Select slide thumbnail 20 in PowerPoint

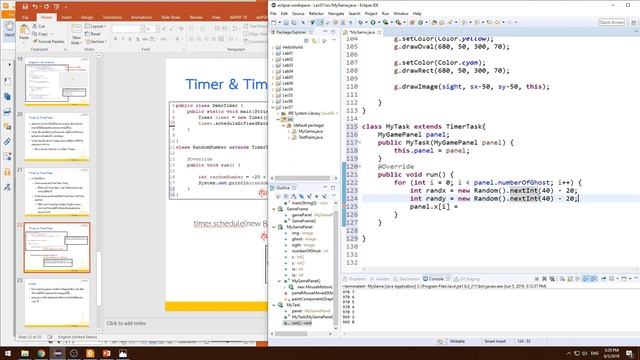pyautogui.click(x=57, y=136)
